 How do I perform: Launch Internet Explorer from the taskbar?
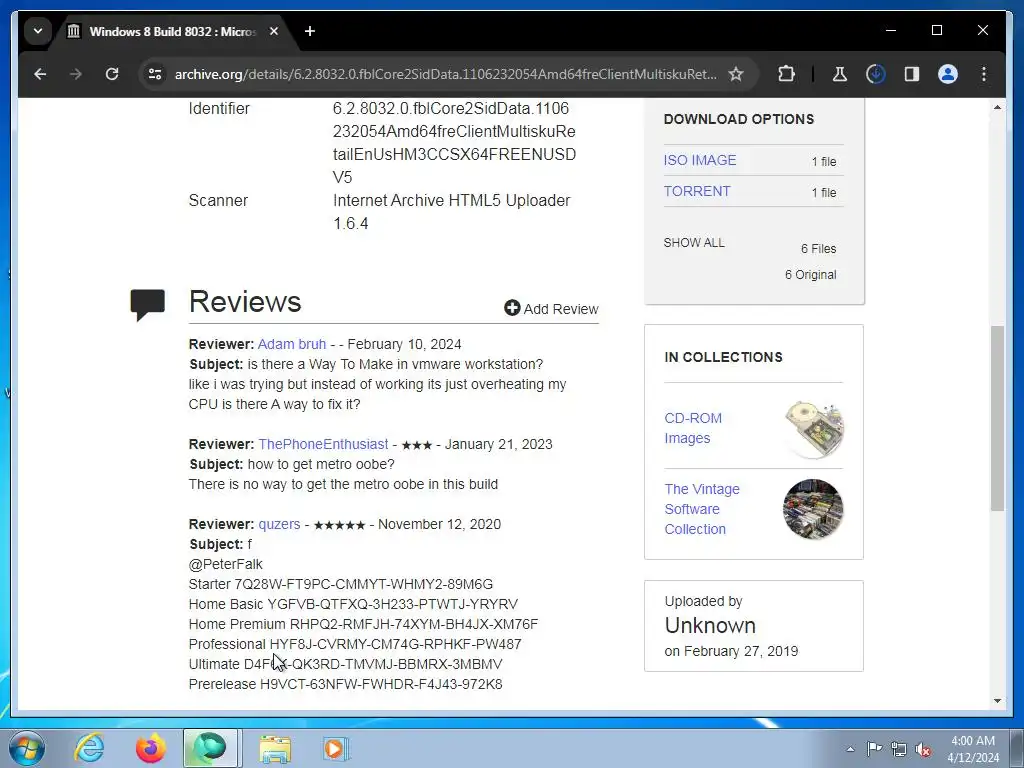click(89, 748)
